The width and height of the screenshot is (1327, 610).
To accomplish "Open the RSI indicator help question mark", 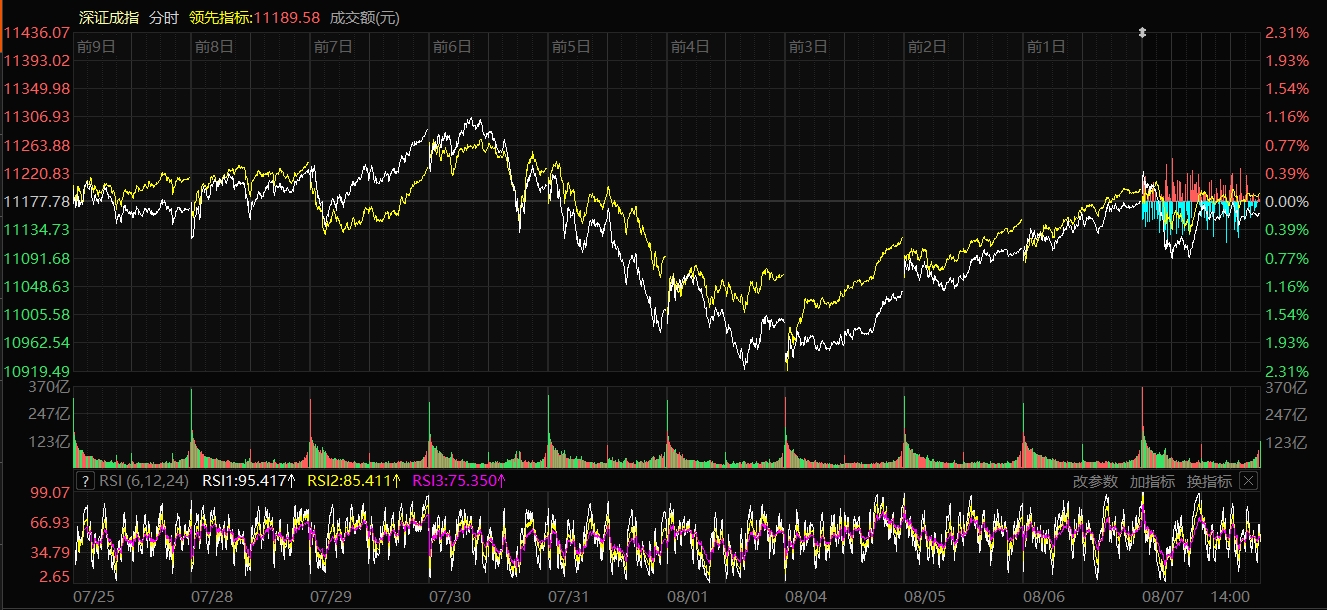I will pos(86,481).
